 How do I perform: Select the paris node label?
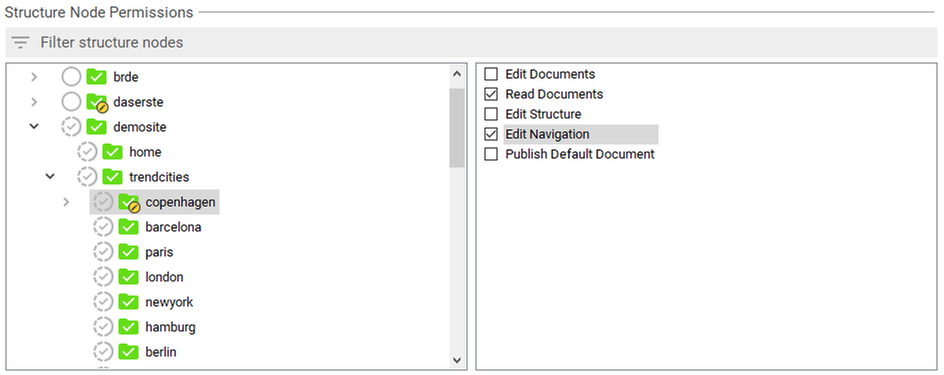pyautogui.click(x=160, y=252)
